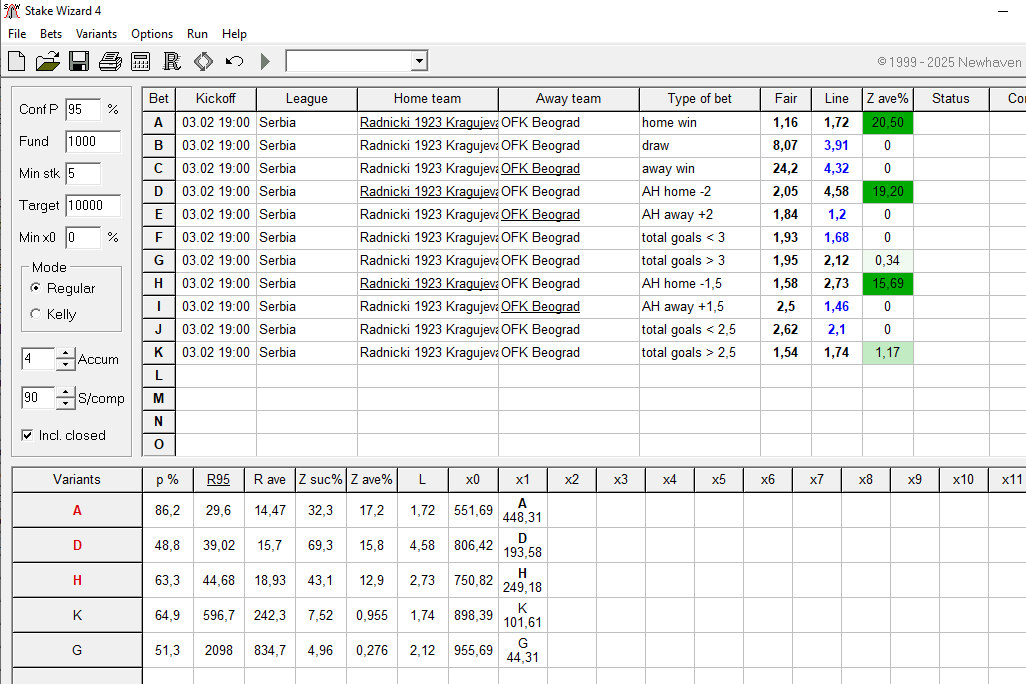Open the calculator tool in the toolbar
The height and width of the screenshot is (684, 1026).
[x=141, y=62]
